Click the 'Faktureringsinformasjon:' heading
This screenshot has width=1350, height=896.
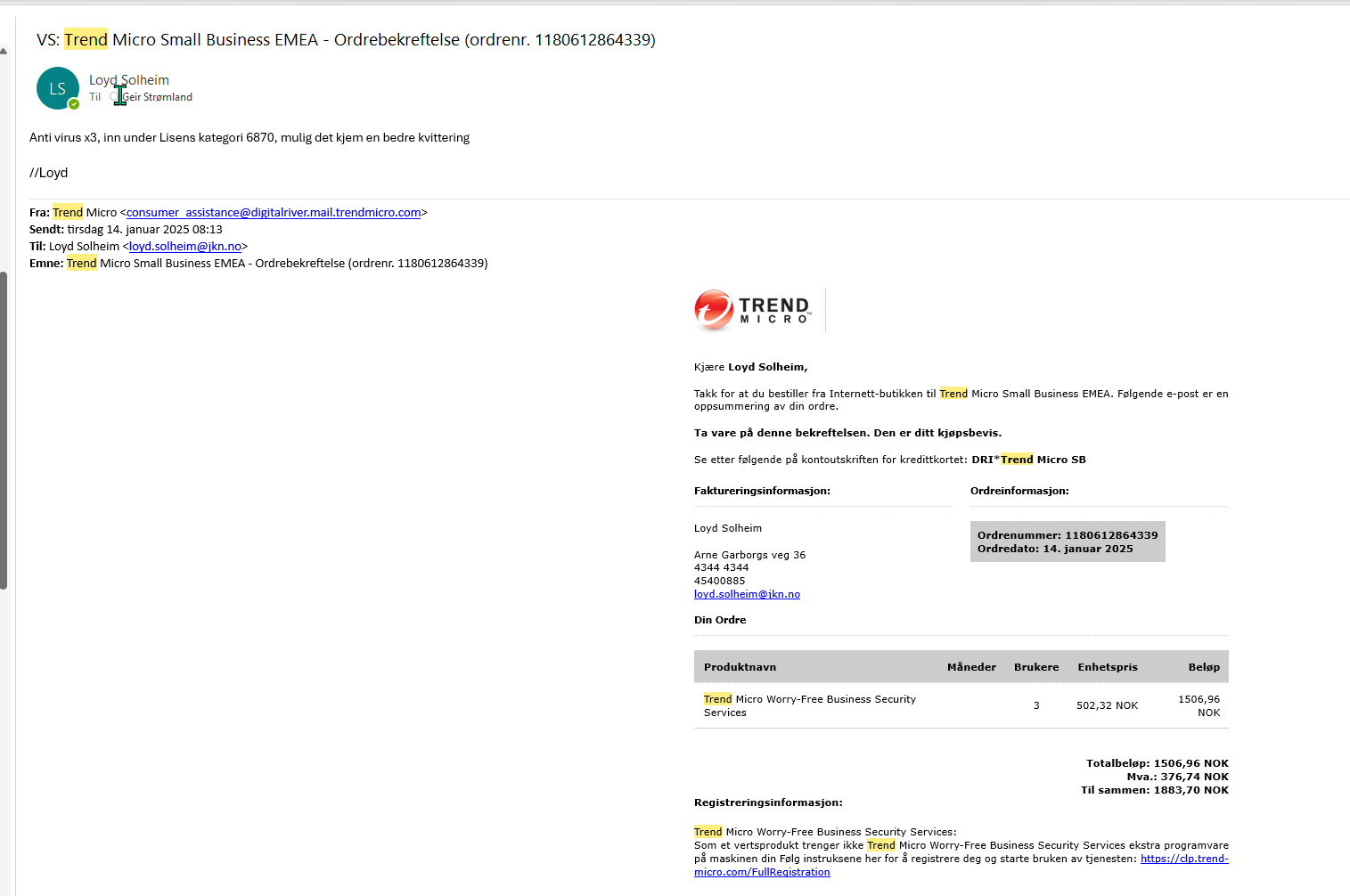tap(762, 491)
